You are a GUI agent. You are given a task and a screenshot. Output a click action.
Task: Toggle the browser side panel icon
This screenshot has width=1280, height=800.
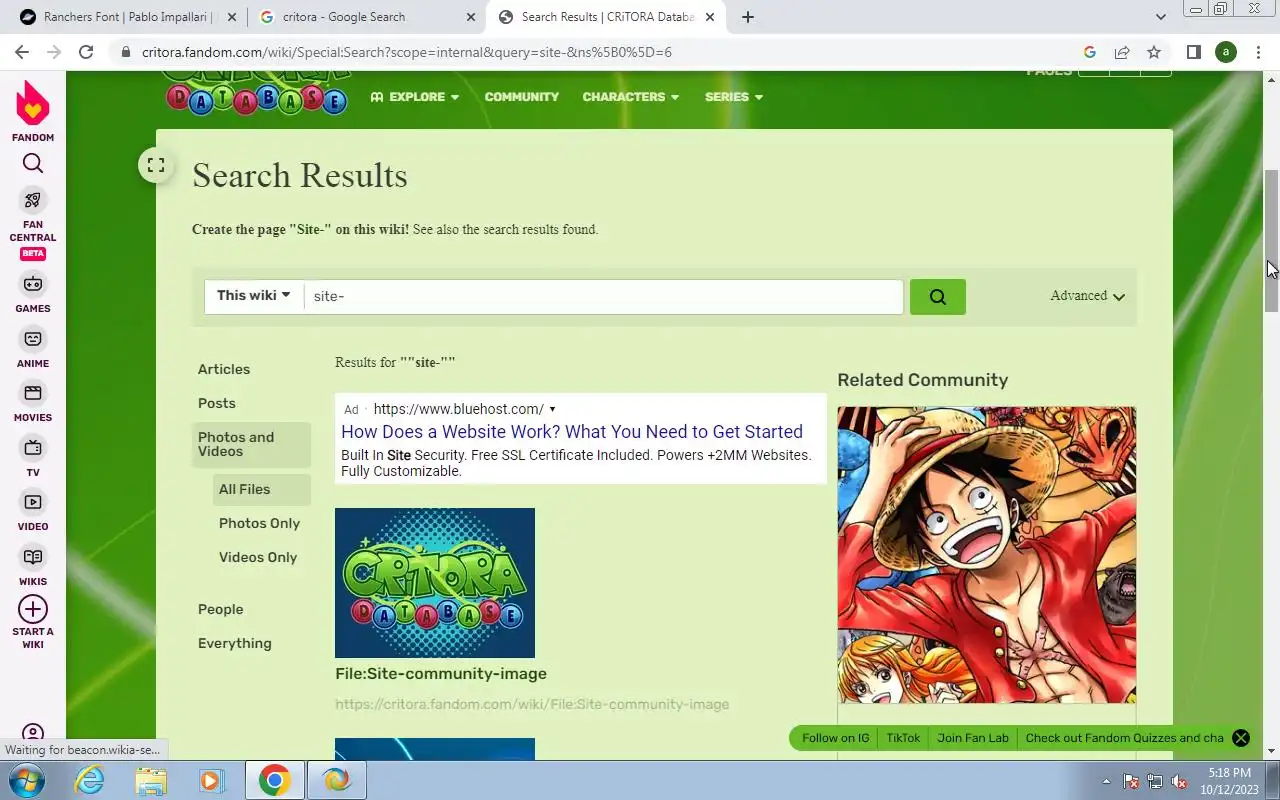[1193, 52]
